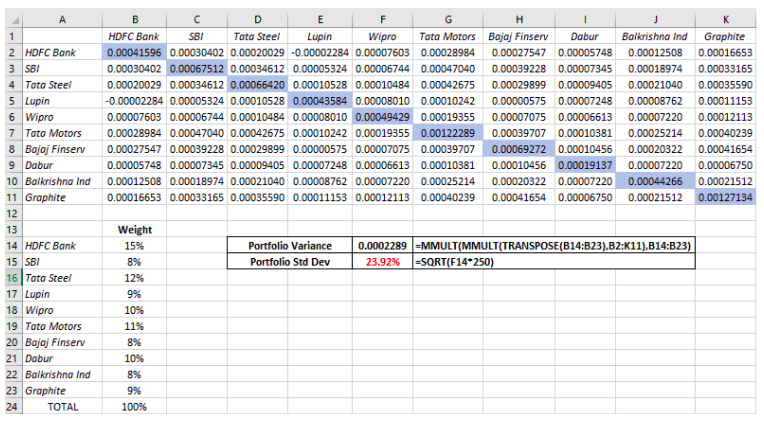
Task: Select row 24 header
Action: tap(14, 406)
